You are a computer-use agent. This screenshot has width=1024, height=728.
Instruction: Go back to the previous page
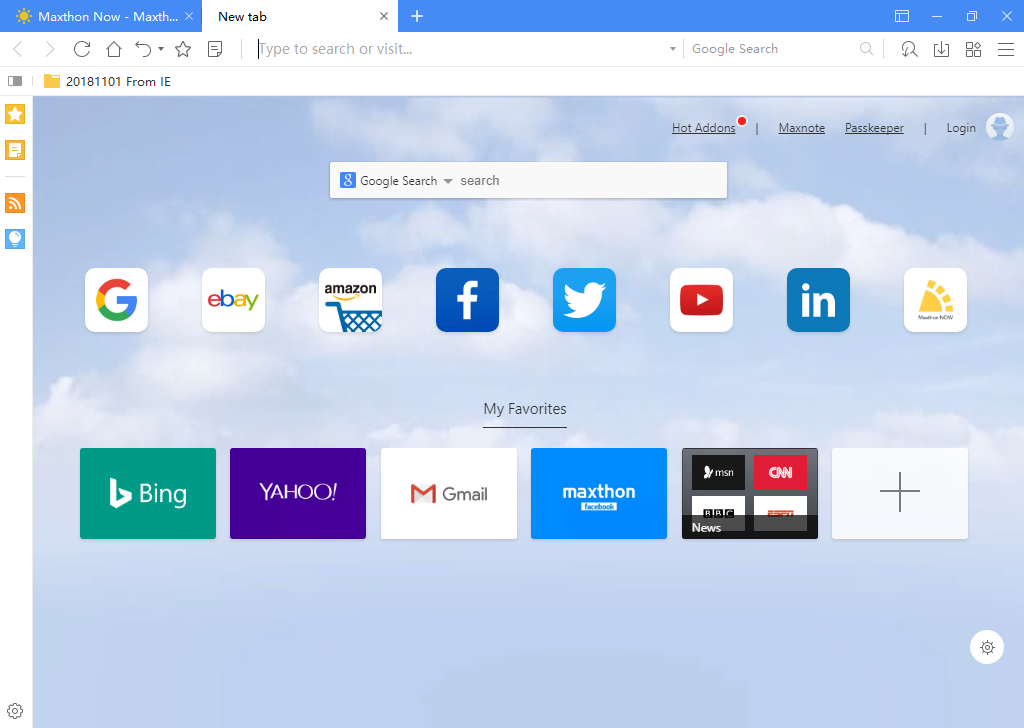click(x=18, y=49)
